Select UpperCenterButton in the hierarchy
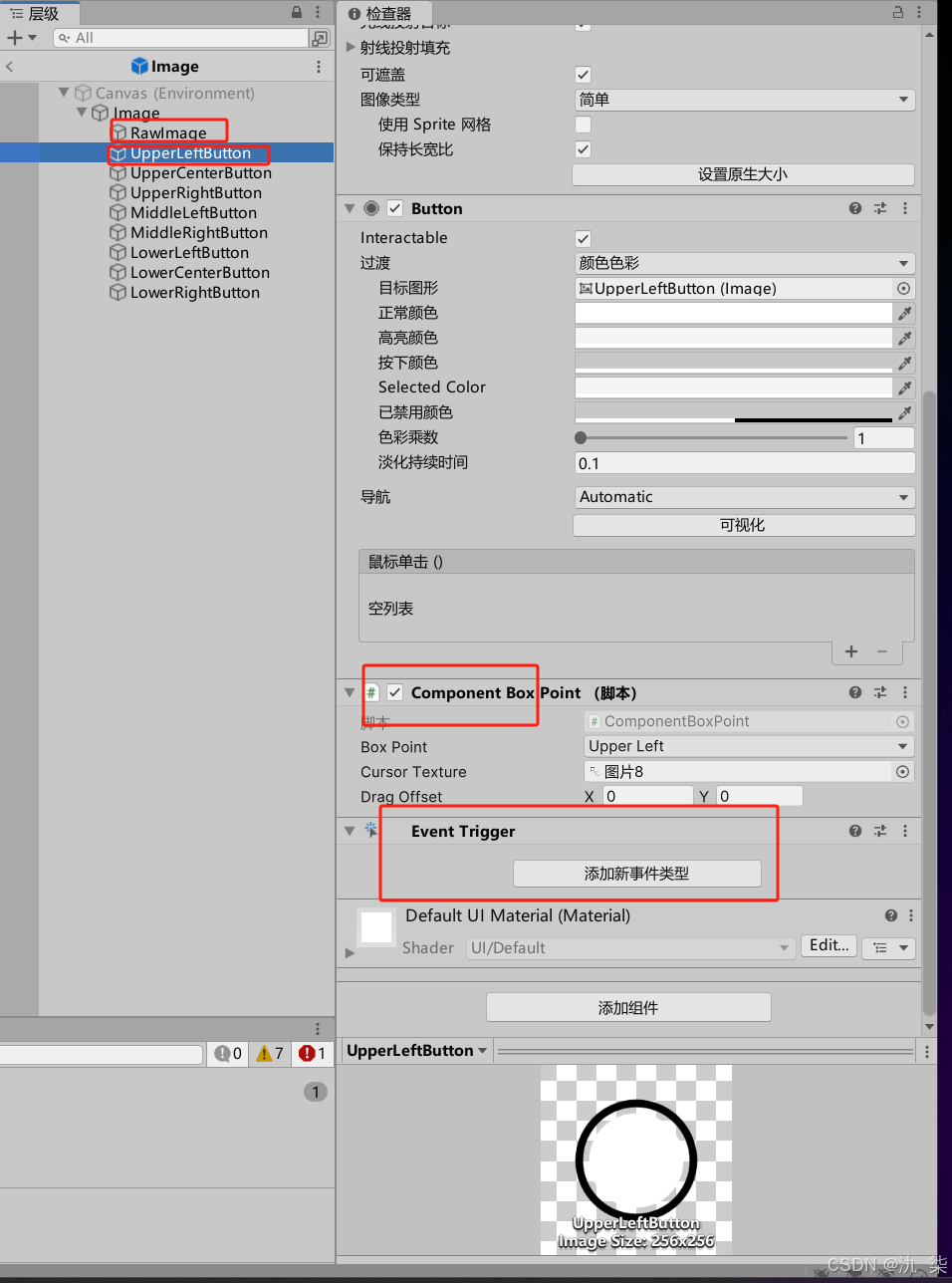The image size is (952, 1283). 200,172
